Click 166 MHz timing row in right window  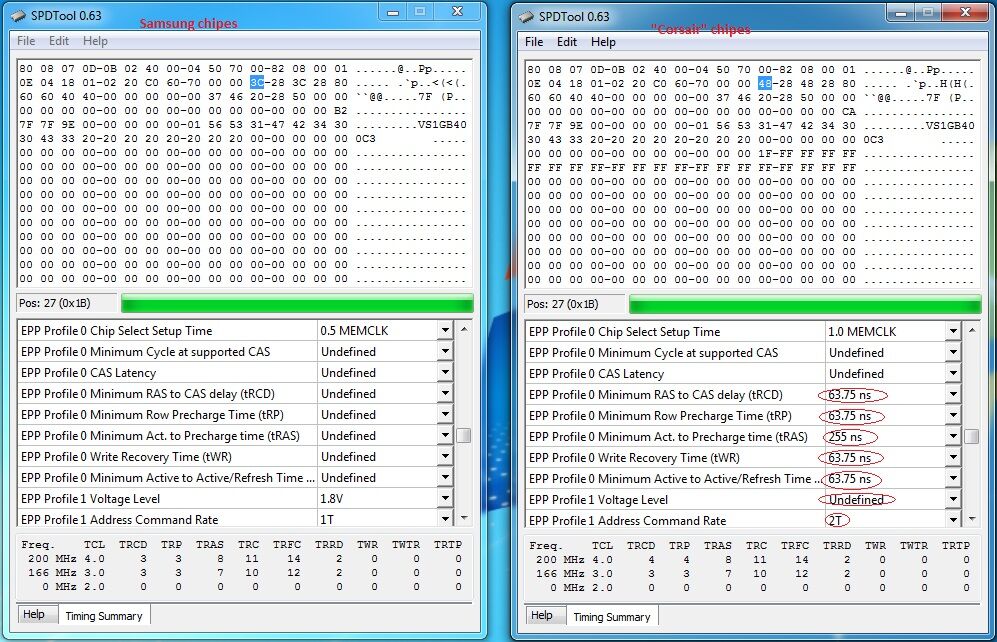tap(752, 573)
